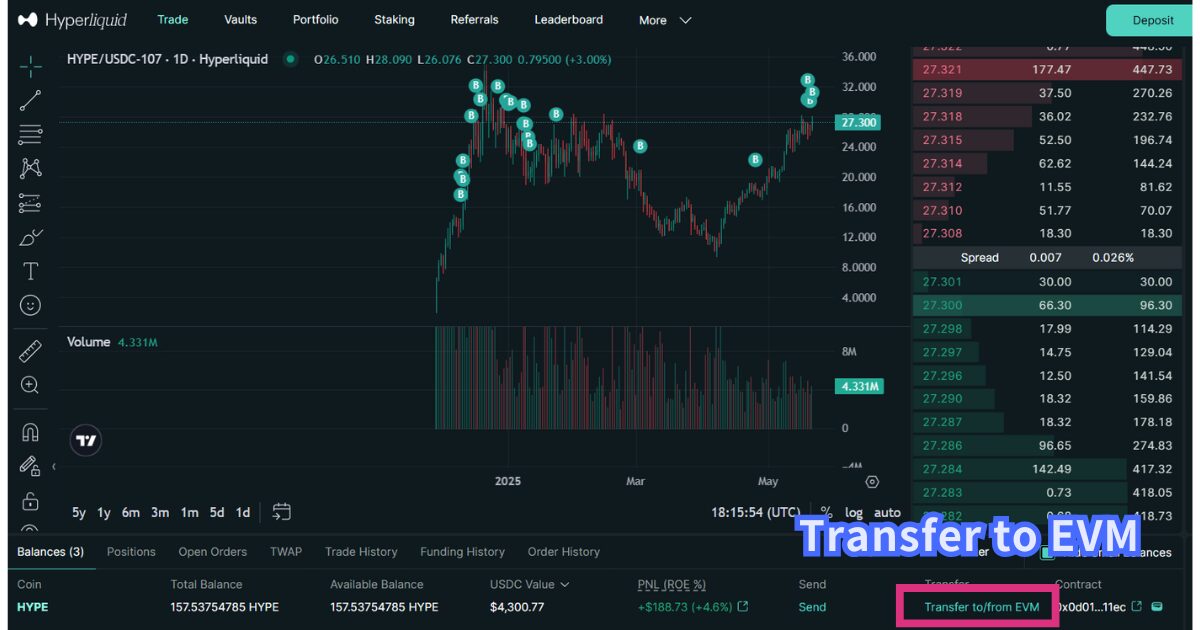Set chart range to 1m
Screen dimensions: 1200x630
pos(189,512)
